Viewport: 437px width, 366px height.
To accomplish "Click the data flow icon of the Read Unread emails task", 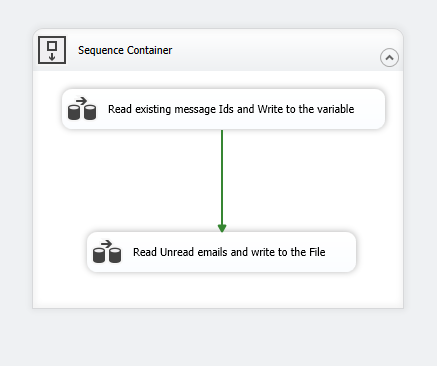I will (x=107, y=251).
